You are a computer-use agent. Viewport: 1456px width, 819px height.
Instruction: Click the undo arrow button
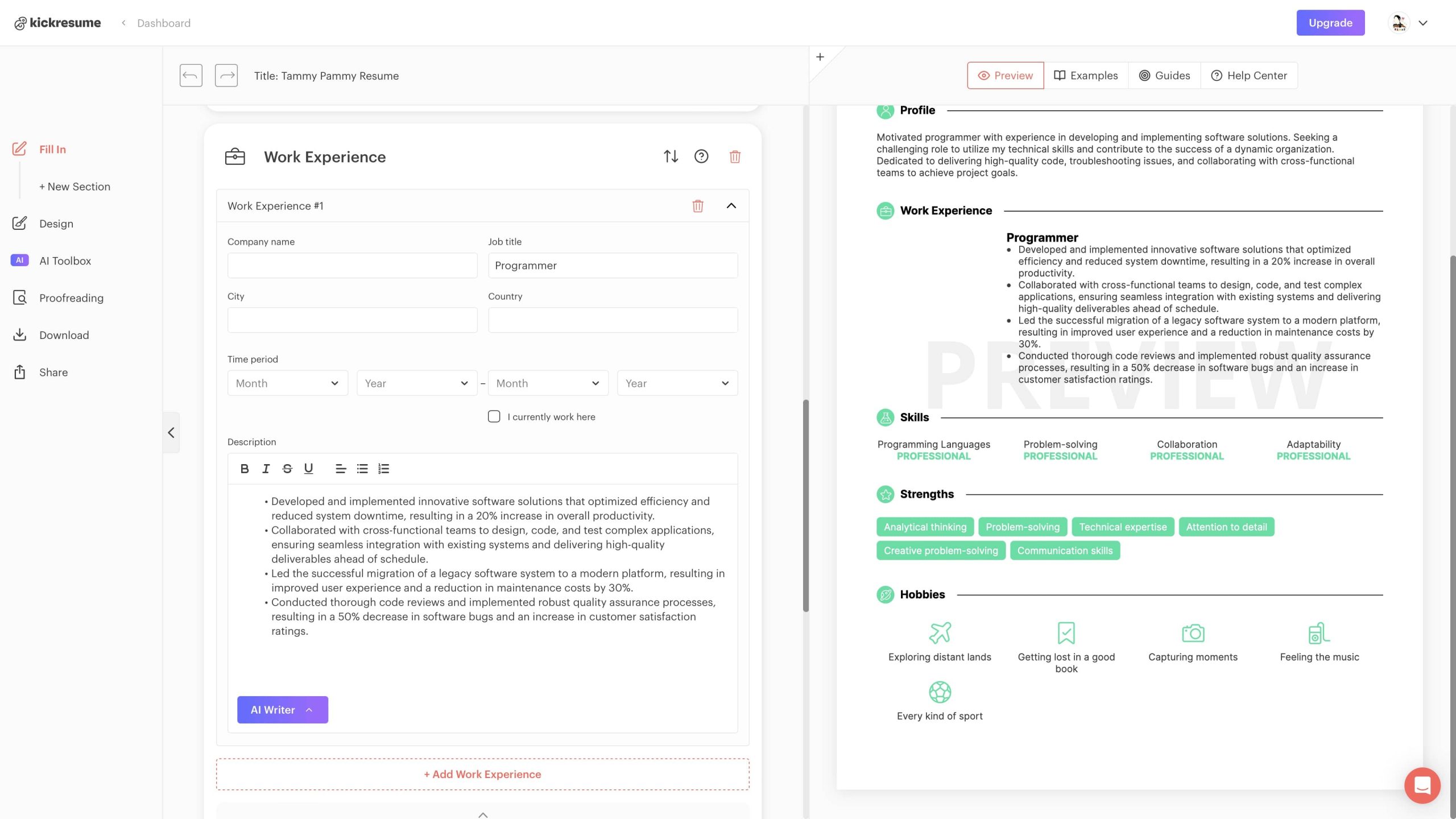pyautogui.click(x=191, y=76)
